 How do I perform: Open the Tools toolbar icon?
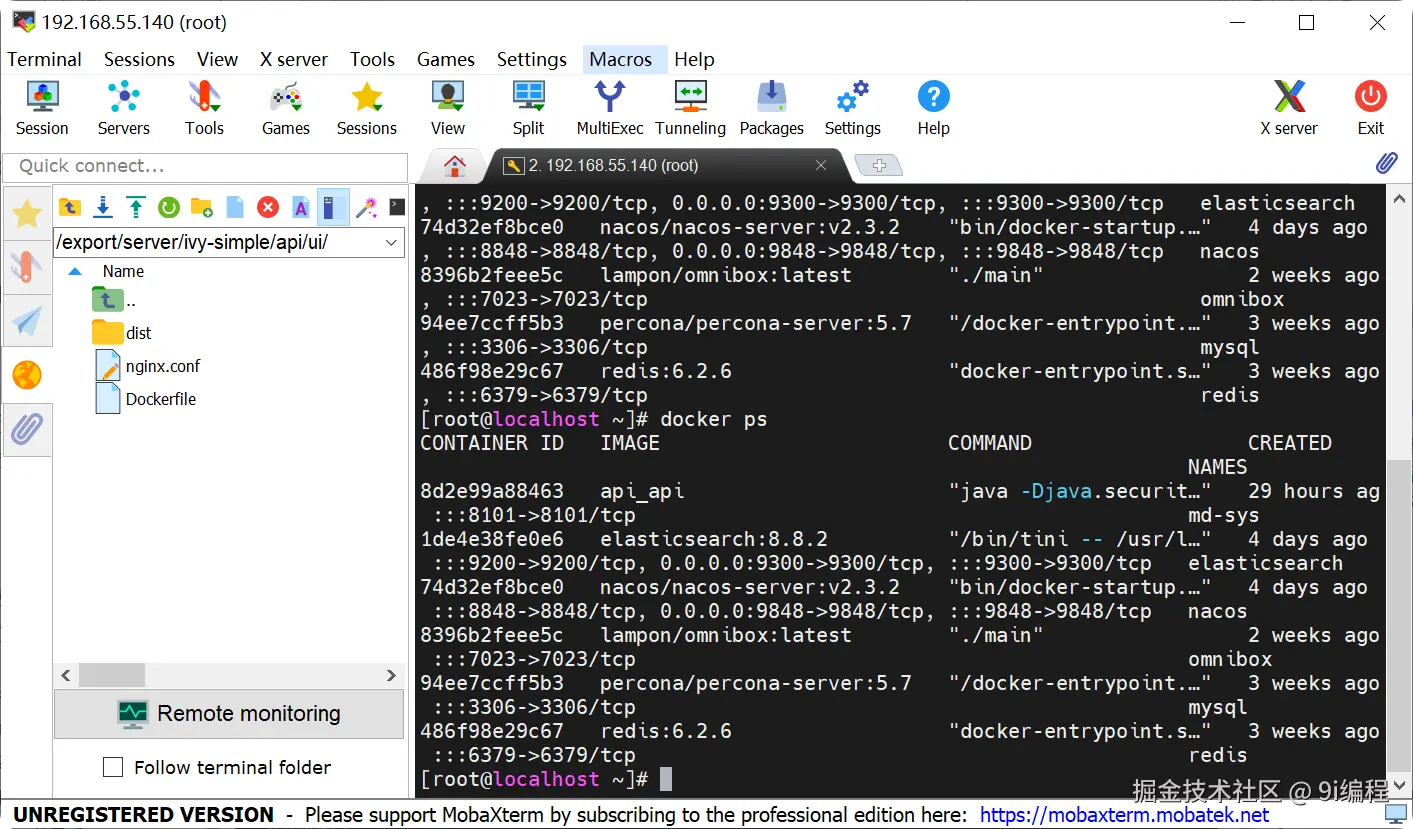[204, 108]
